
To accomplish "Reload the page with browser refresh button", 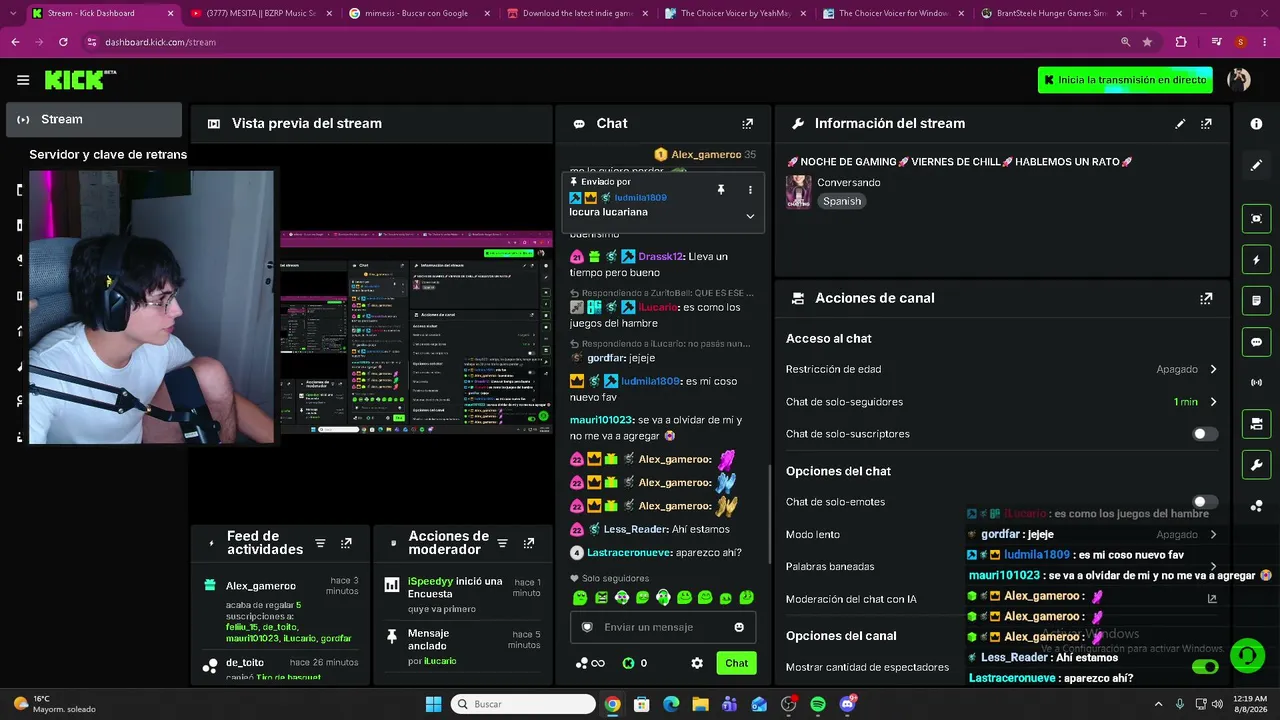I will [63, 42].
